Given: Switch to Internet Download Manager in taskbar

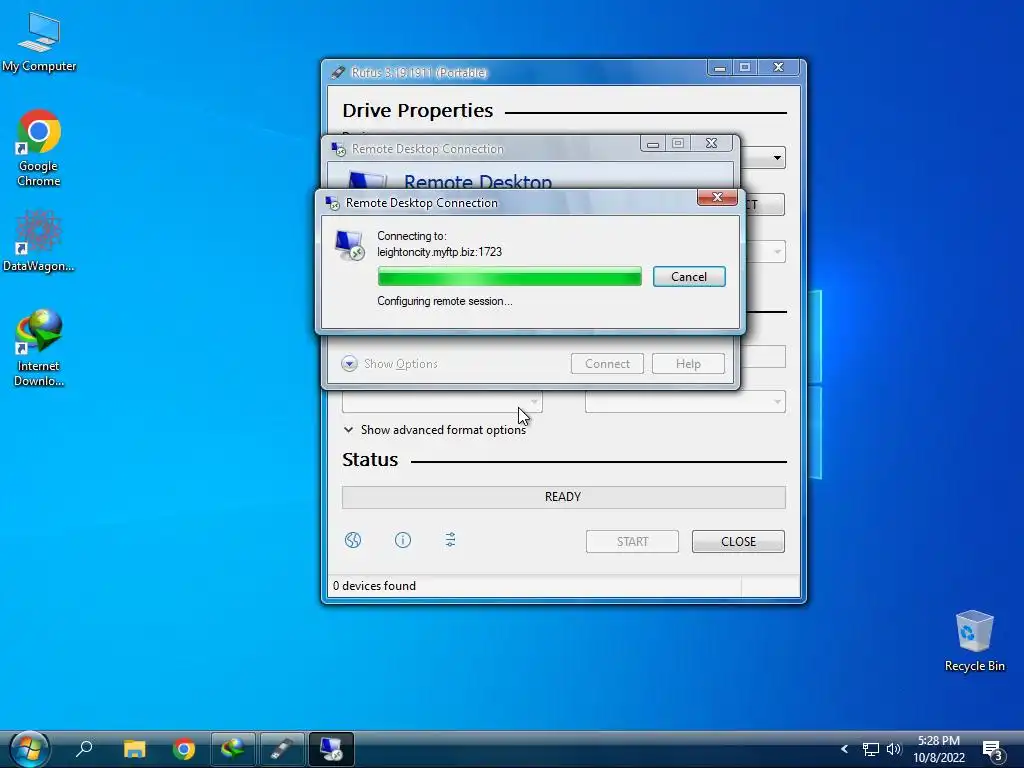Looking at the screenshot, I should click(x=233, y=748).
